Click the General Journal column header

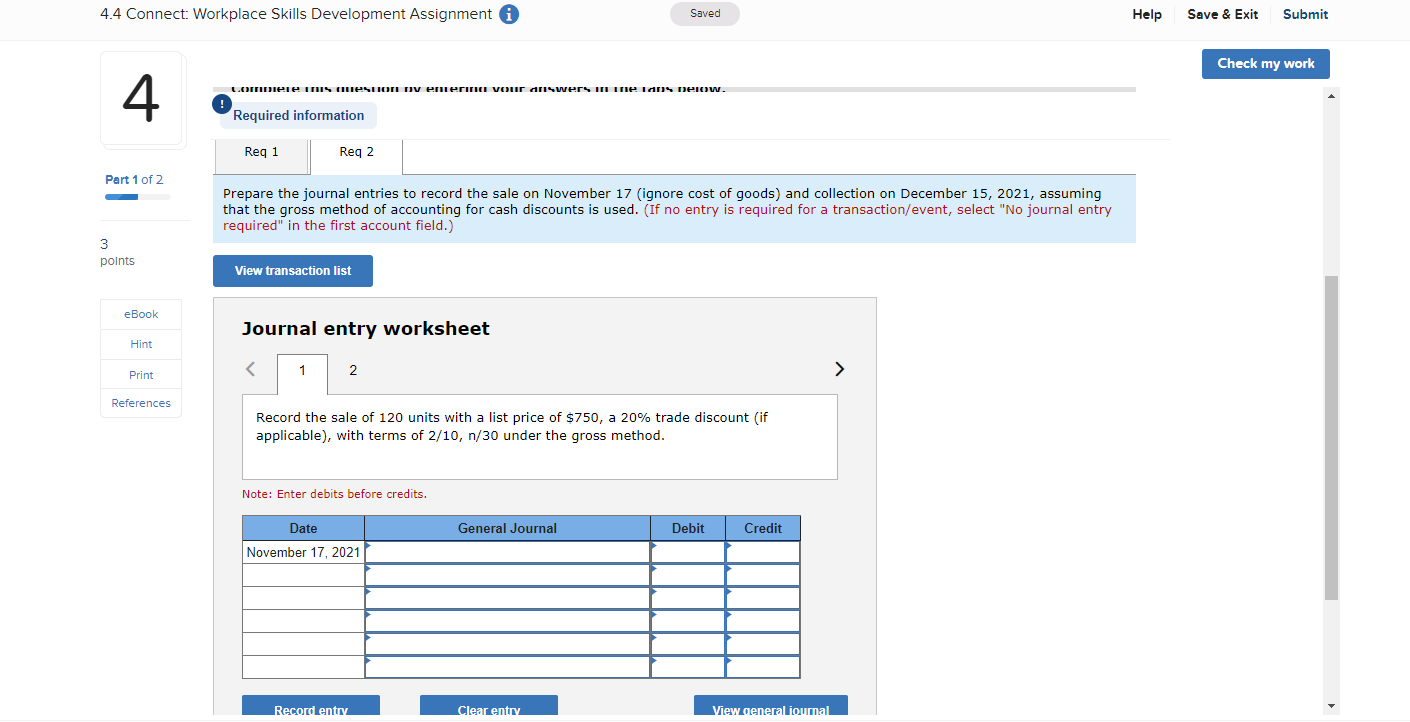click(507, 528)
